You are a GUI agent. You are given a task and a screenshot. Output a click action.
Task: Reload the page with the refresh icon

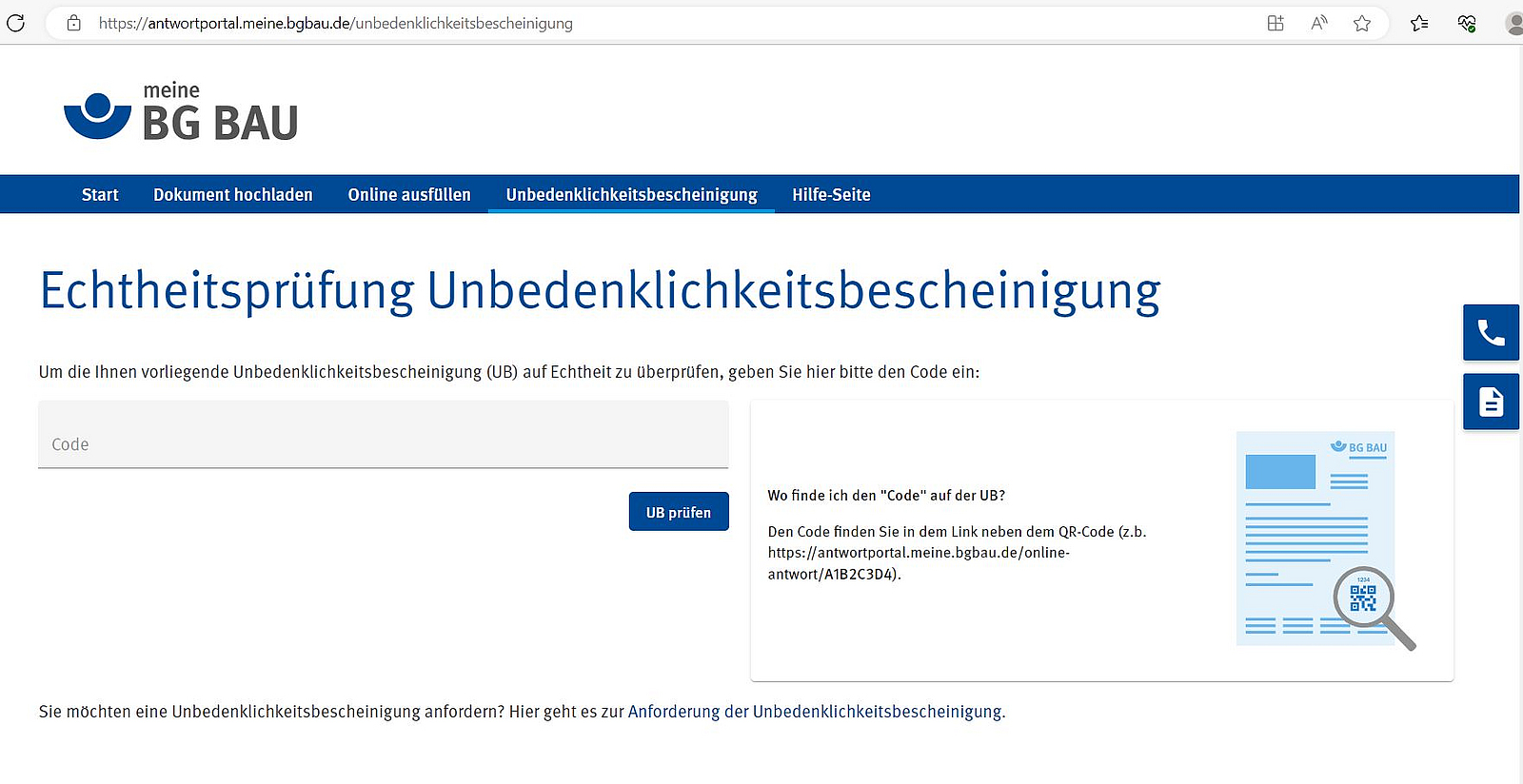point(15,23)
